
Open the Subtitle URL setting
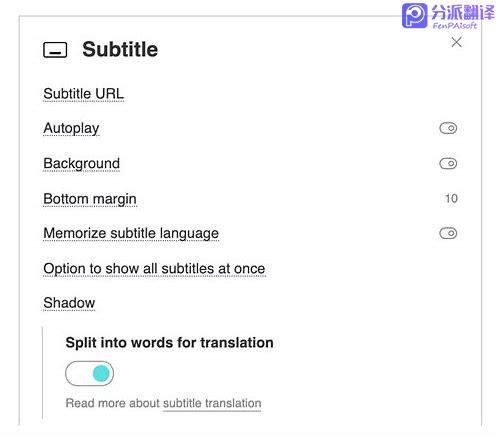click(x=84, y=94)
